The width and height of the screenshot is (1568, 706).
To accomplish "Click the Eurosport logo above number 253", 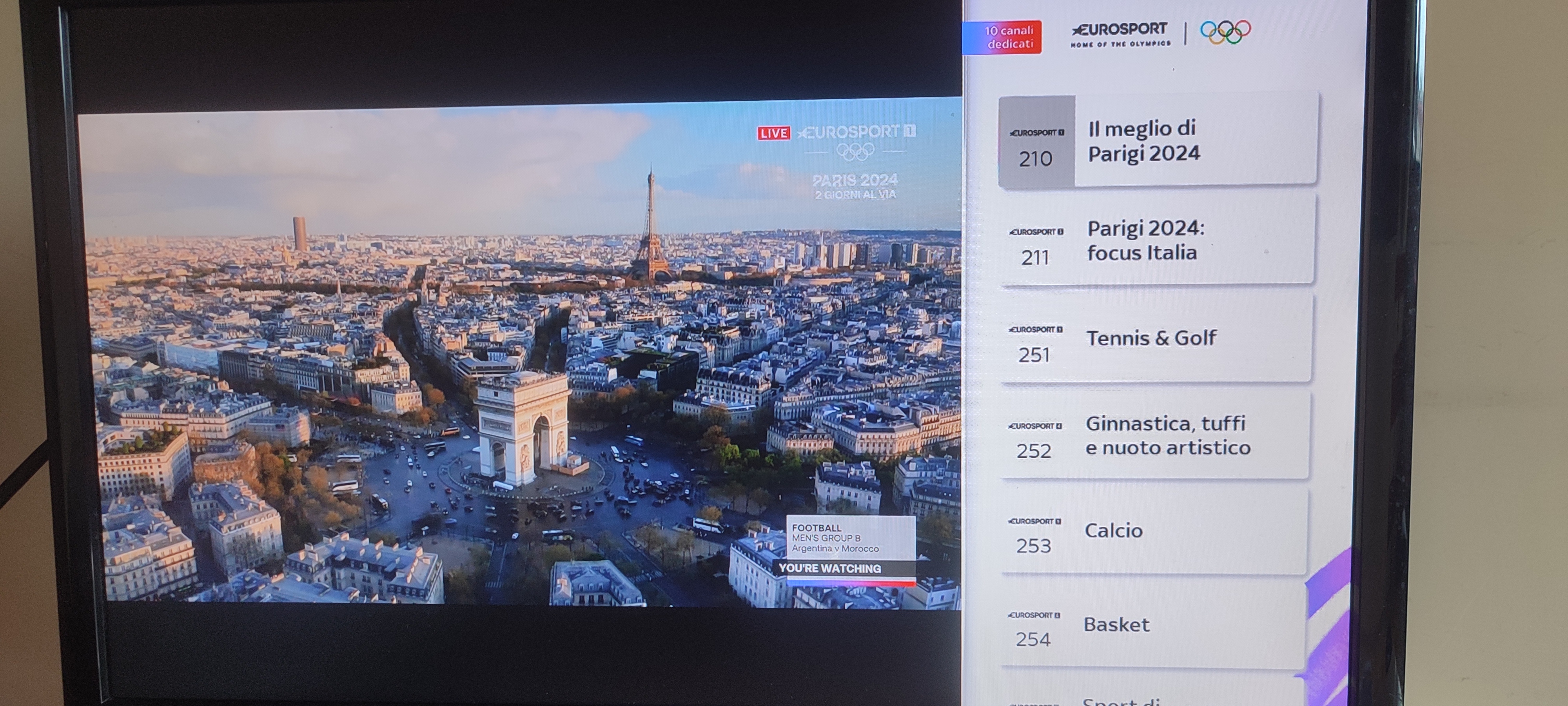I will pos(1034,521).
